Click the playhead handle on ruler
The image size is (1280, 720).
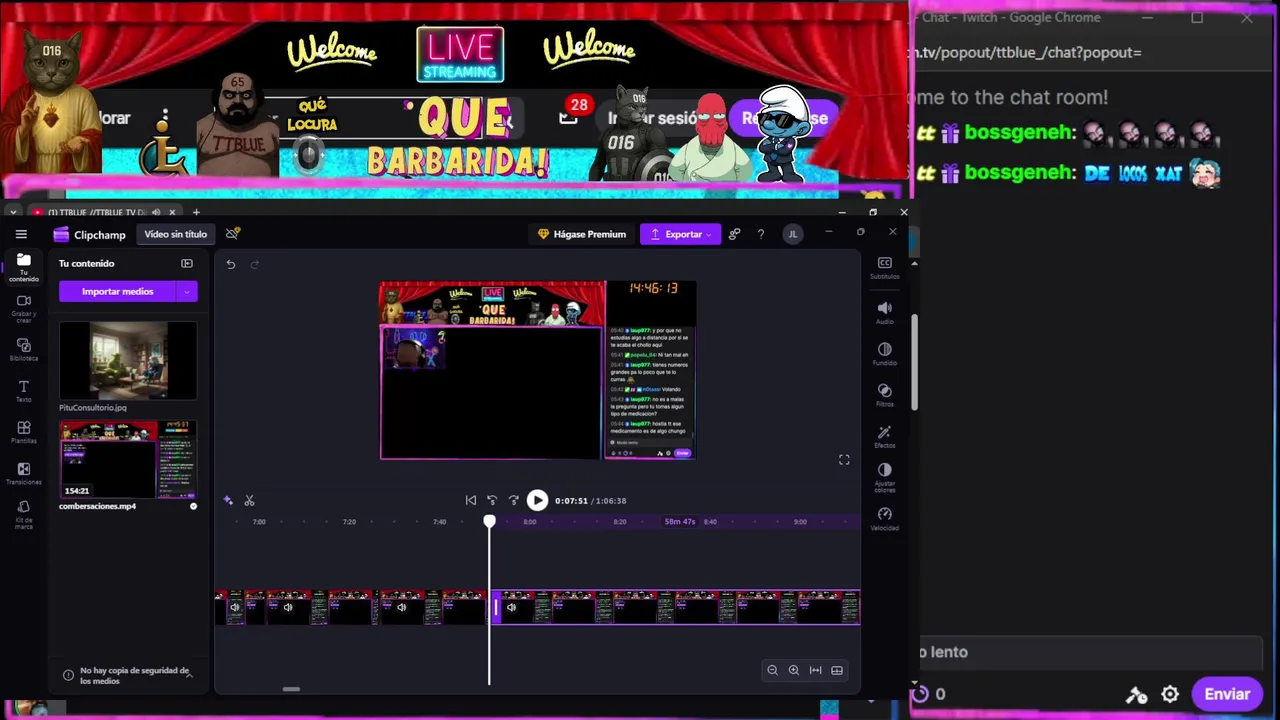point(489,521)
